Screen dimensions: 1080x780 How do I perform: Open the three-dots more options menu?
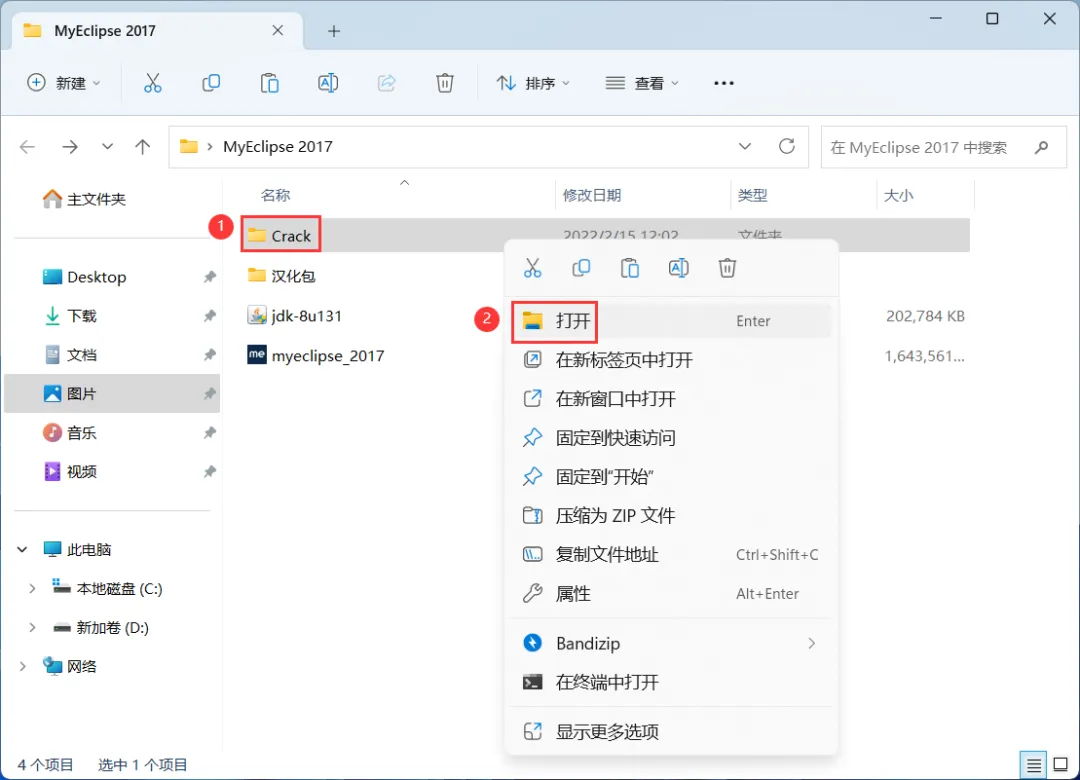tap(724, 83)
